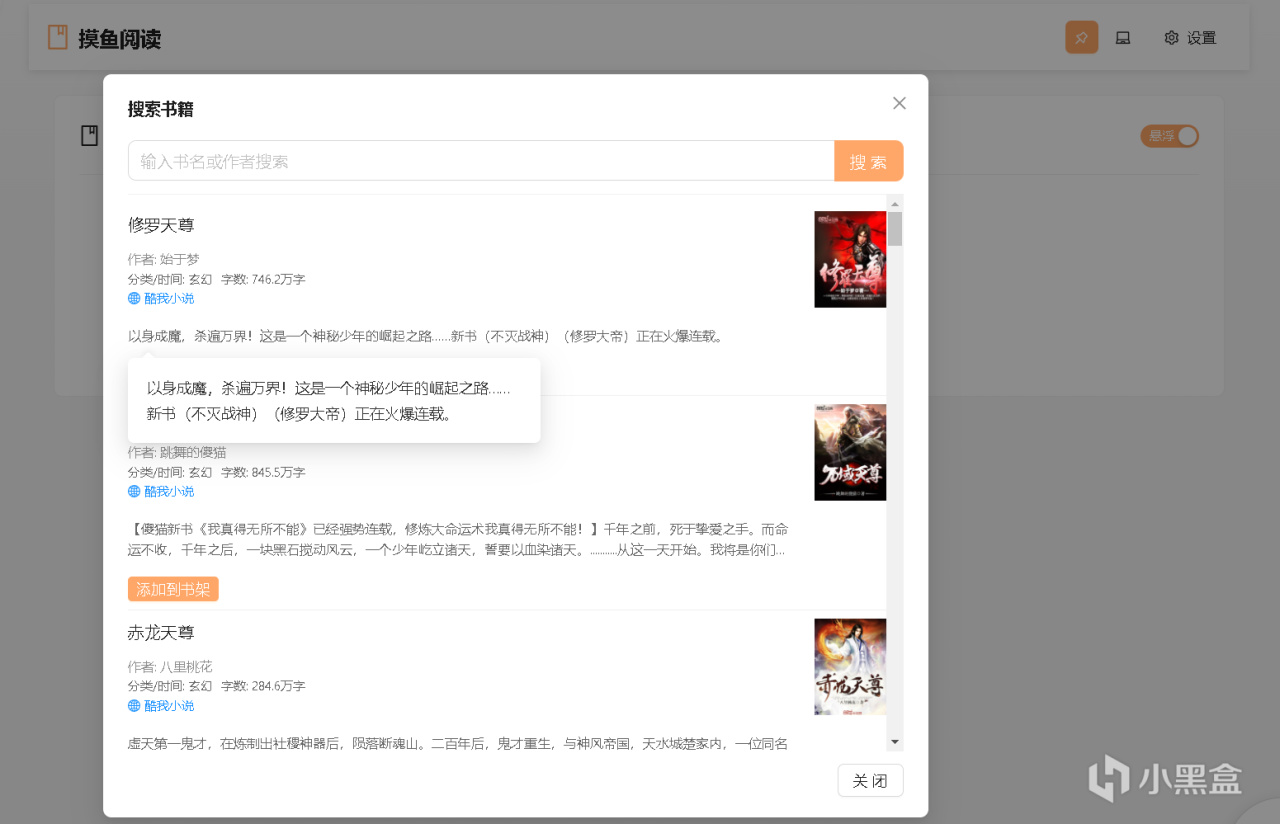Image resolution: width=1280 pixels, height=824 pixels.
Task: Open the 酷我小说 source link under 修罗天尊
Action: pyautogui.click(x=161, y=298)
